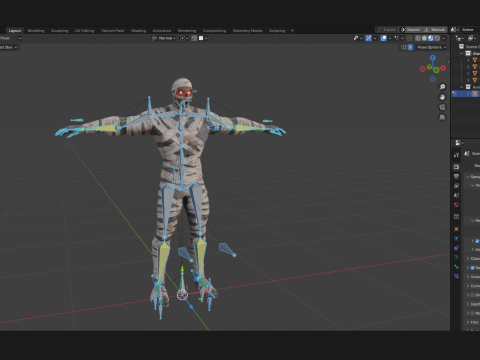
Task: Click the Z axis on navigation gizmo
Action: (x=433, y=58)
